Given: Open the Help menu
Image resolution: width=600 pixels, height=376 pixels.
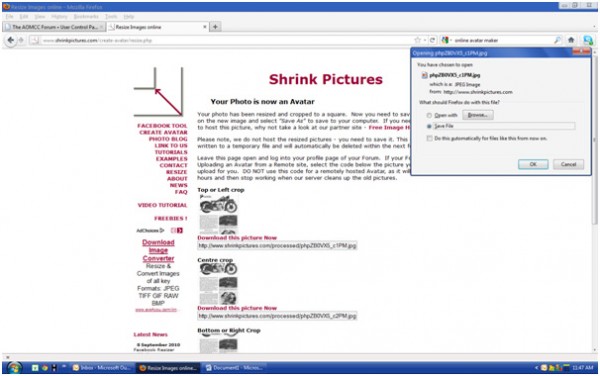Looking at the screenshot, I should click(129, 16).
